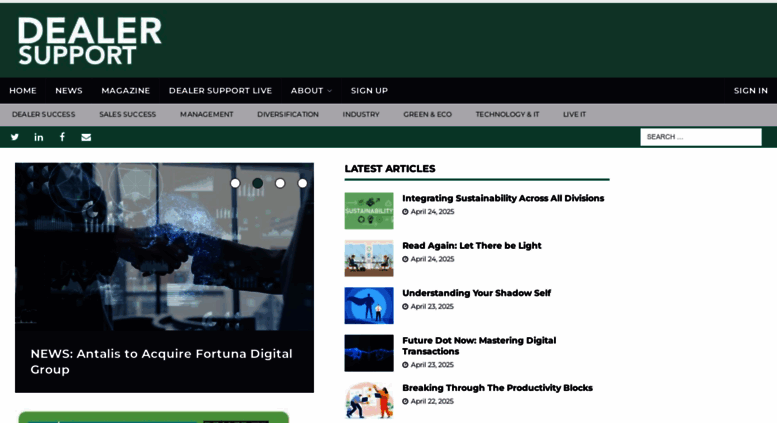Open Breaking Through The Productivity Blocks article

click(498, 388)
